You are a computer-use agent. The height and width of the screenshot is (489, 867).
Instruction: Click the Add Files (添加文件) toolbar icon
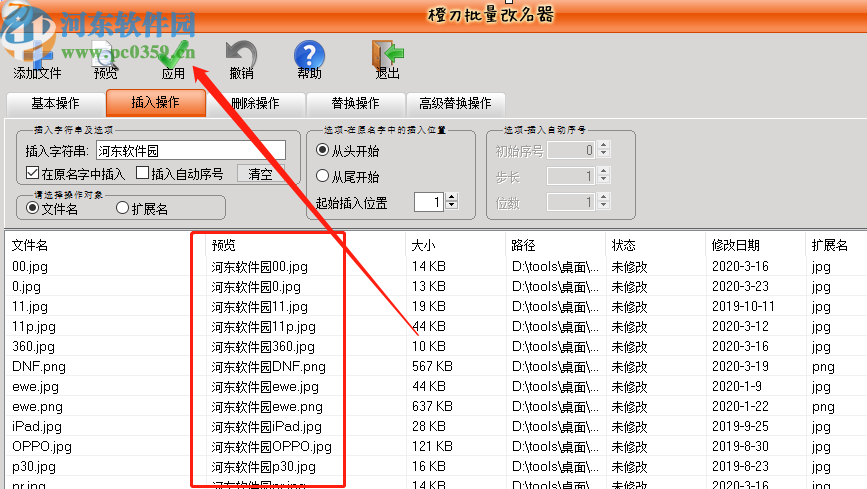coord(37,58)
